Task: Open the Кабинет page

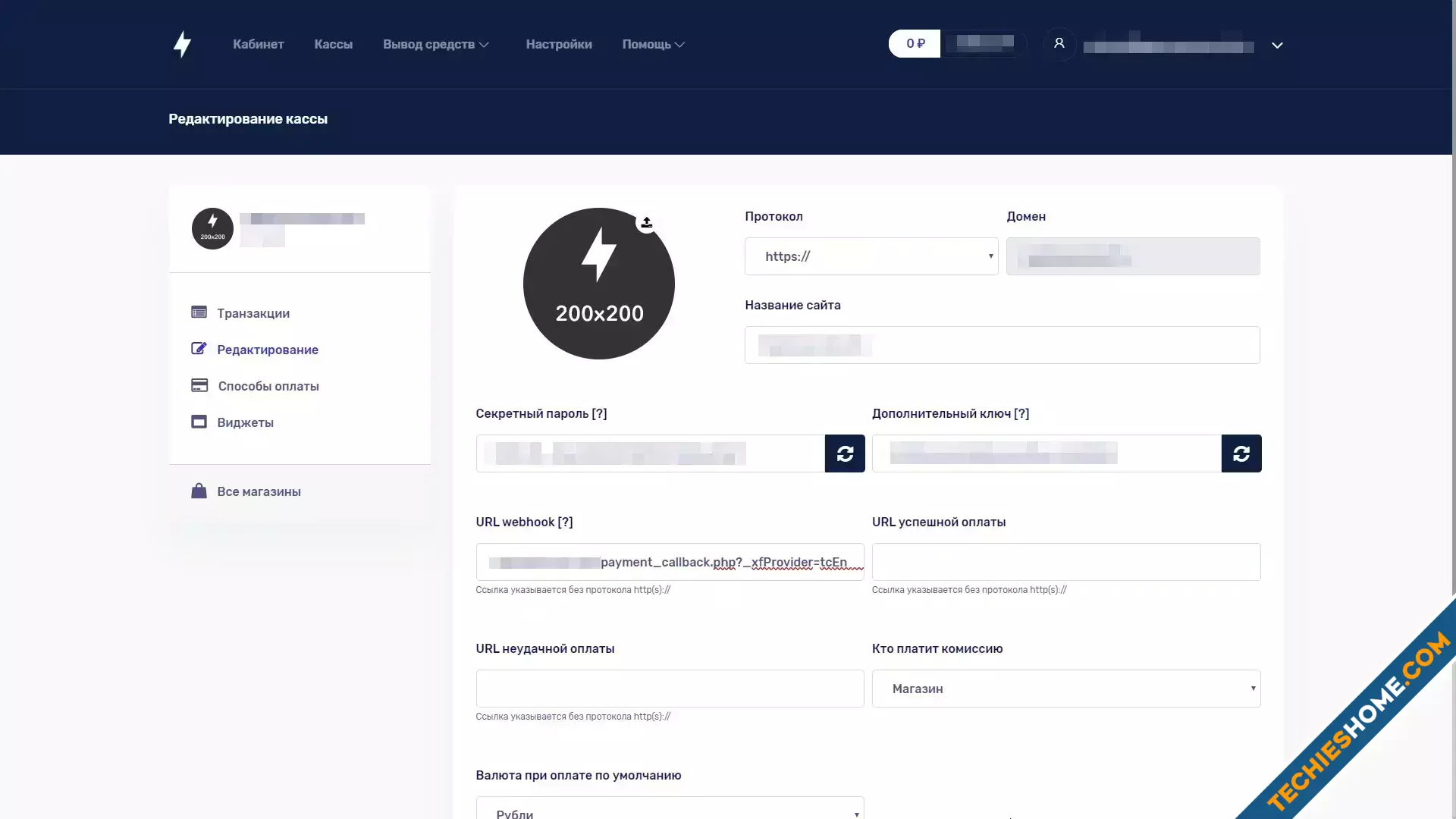Action: click(259, 45)
